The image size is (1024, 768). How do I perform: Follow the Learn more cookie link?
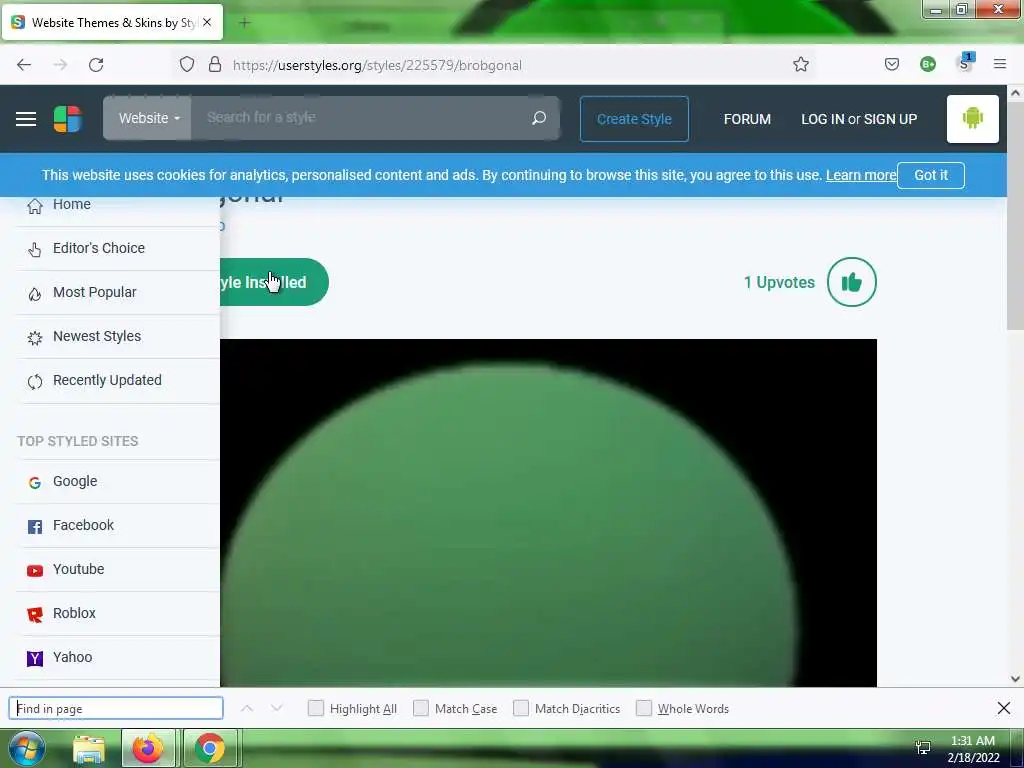tap(861, 175)
